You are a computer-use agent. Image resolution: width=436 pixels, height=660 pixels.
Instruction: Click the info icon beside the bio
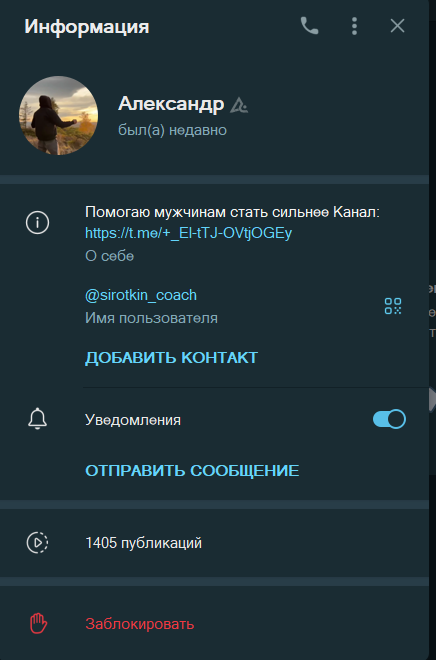[37, 223]
